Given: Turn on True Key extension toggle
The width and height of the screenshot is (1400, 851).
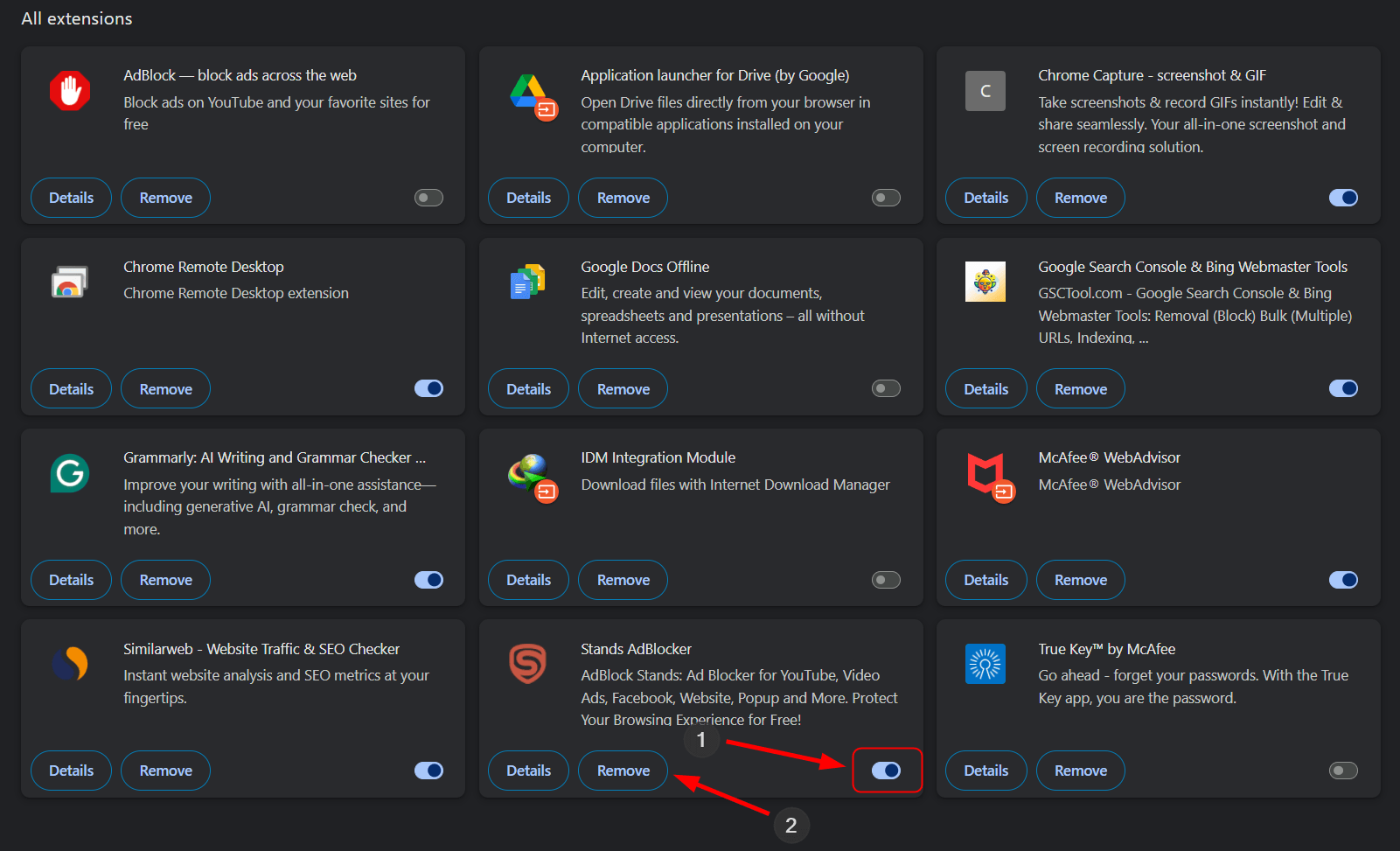Looking at the screenshot, I should point(1343,771).
